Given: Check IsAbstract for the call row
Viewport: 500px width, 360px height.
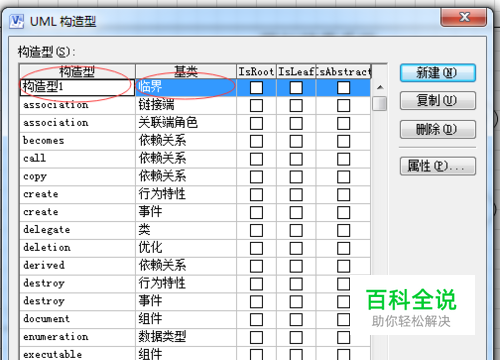Looking at the screenshot, I should click(x=343, y=159).
